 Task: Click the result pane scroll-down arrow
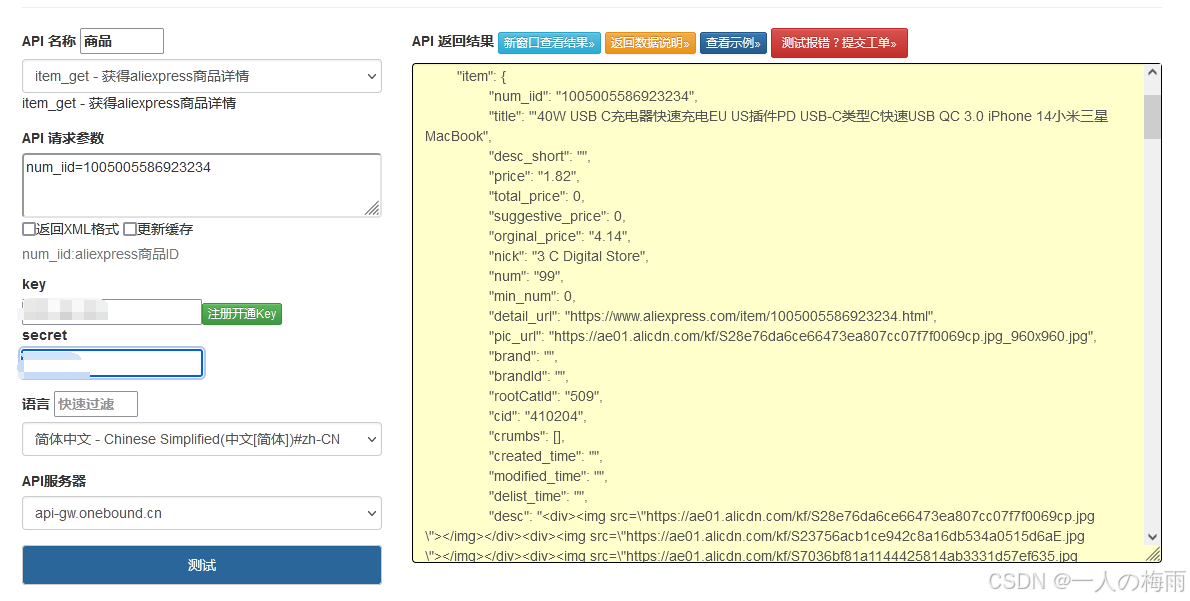coord(1152,536)
